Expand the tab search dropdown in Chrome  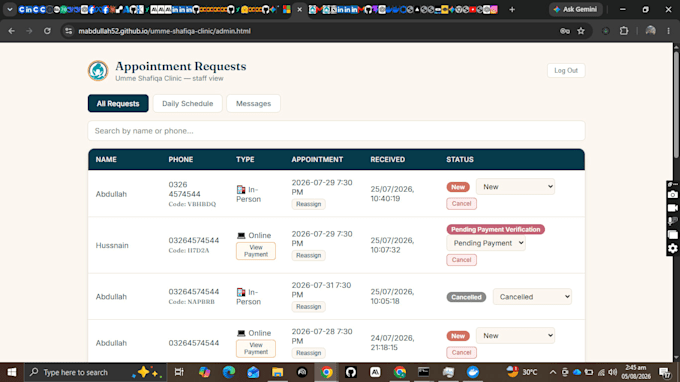click(10, 9)
